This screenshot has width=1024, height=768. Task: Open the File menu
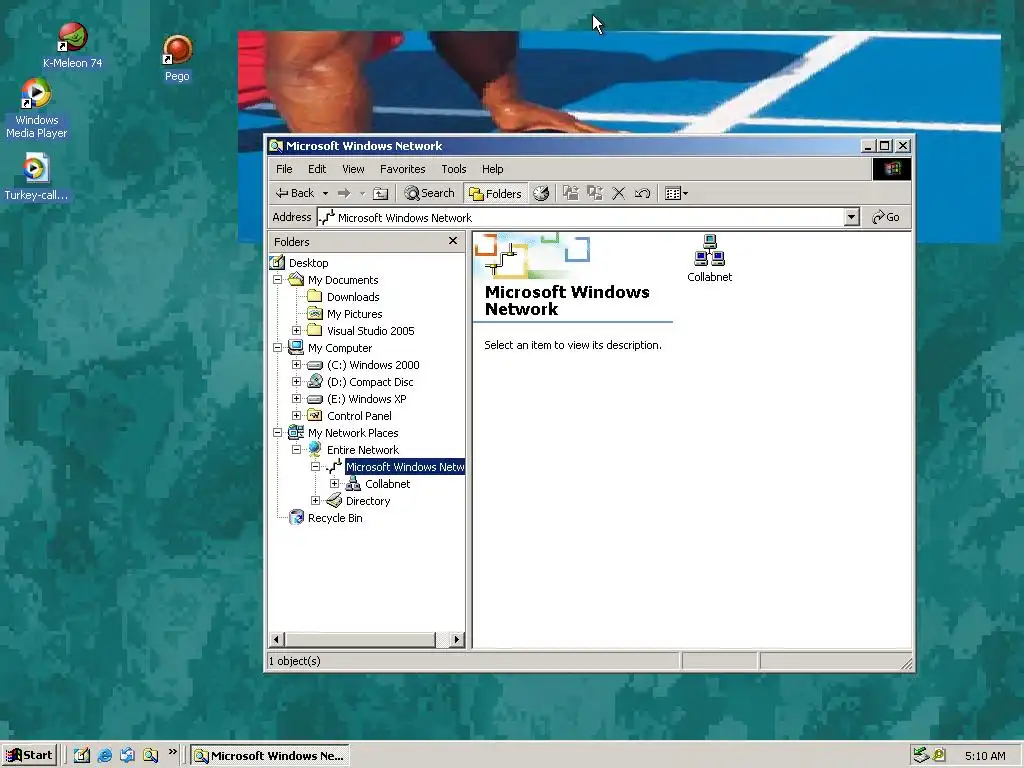click(284, 169)
